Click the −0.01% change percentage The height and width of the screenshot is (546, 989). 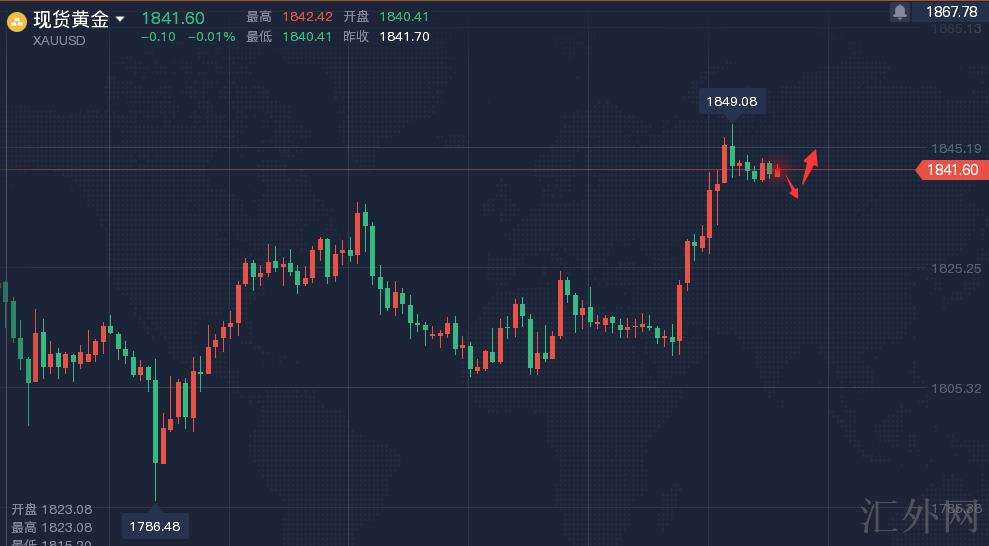(211, 37)
